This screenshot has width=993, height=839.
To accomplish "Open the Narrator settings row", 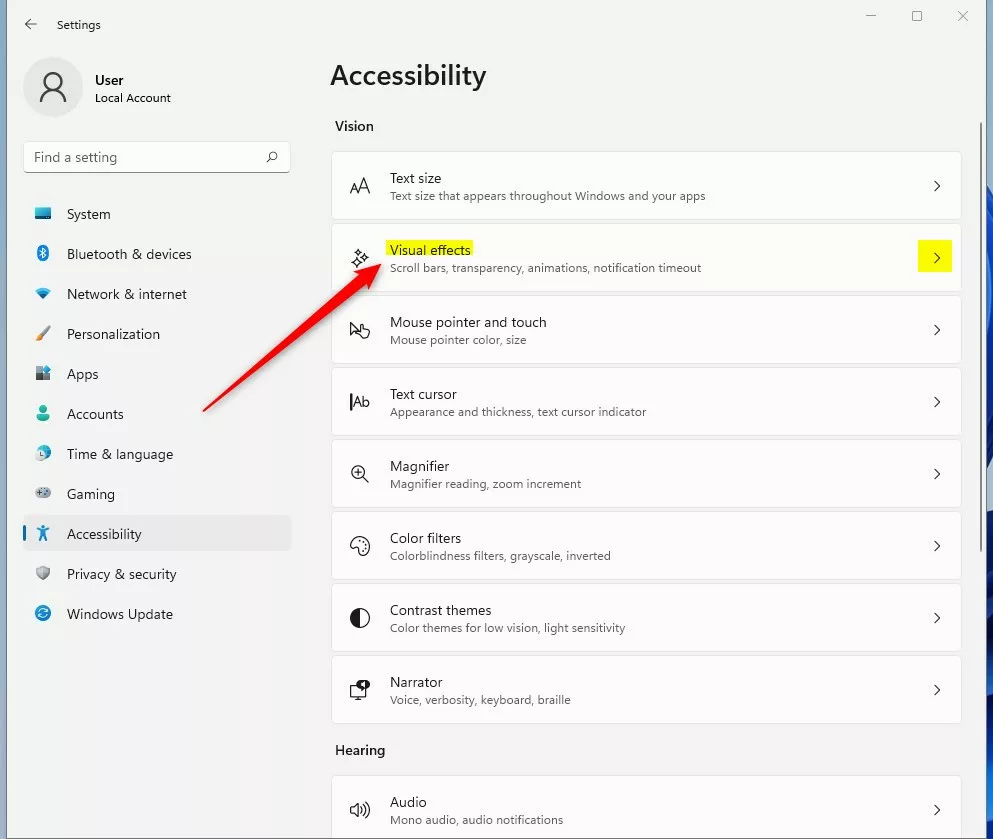I will tap(646, 690).
